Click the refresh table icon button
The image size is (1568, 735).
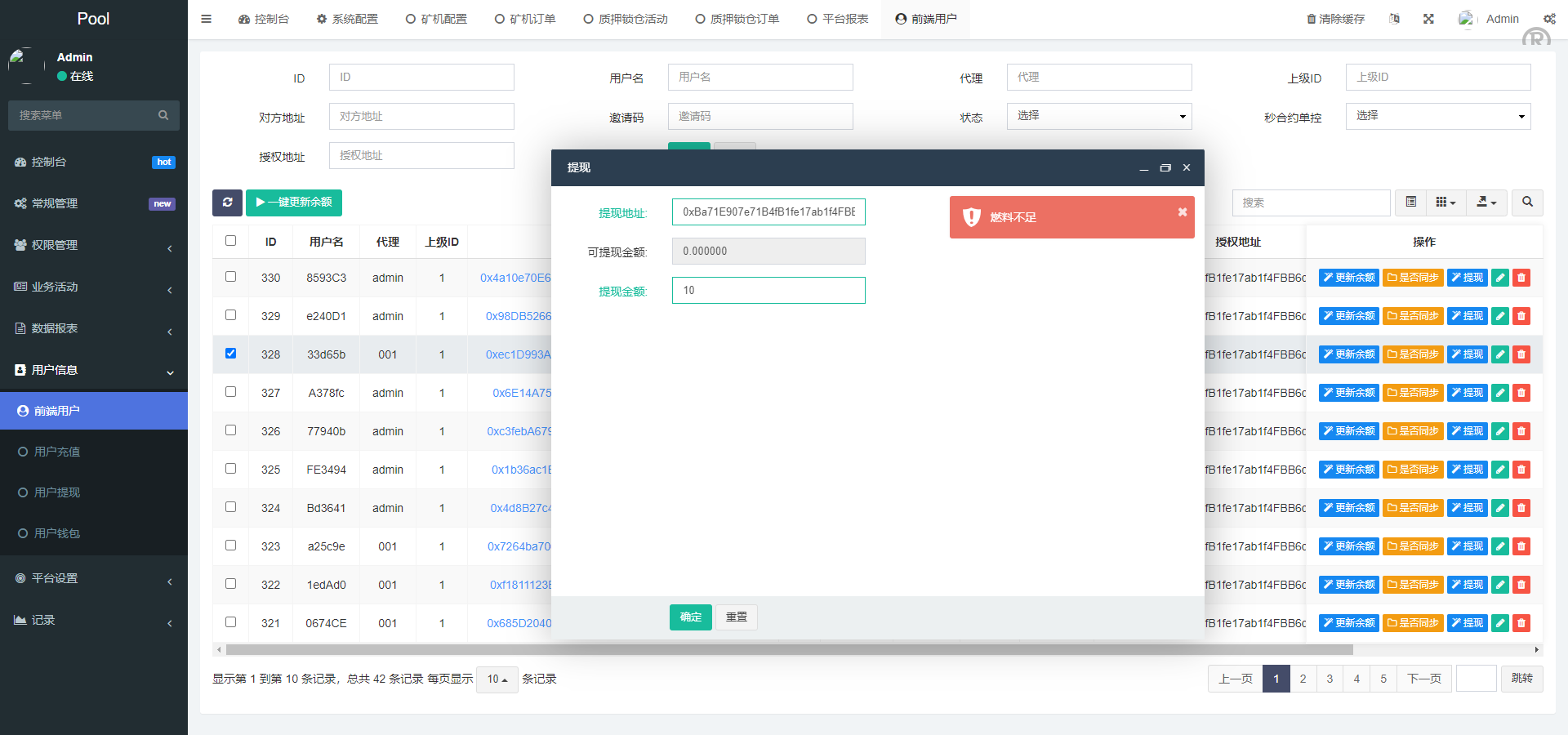[227, 203]
